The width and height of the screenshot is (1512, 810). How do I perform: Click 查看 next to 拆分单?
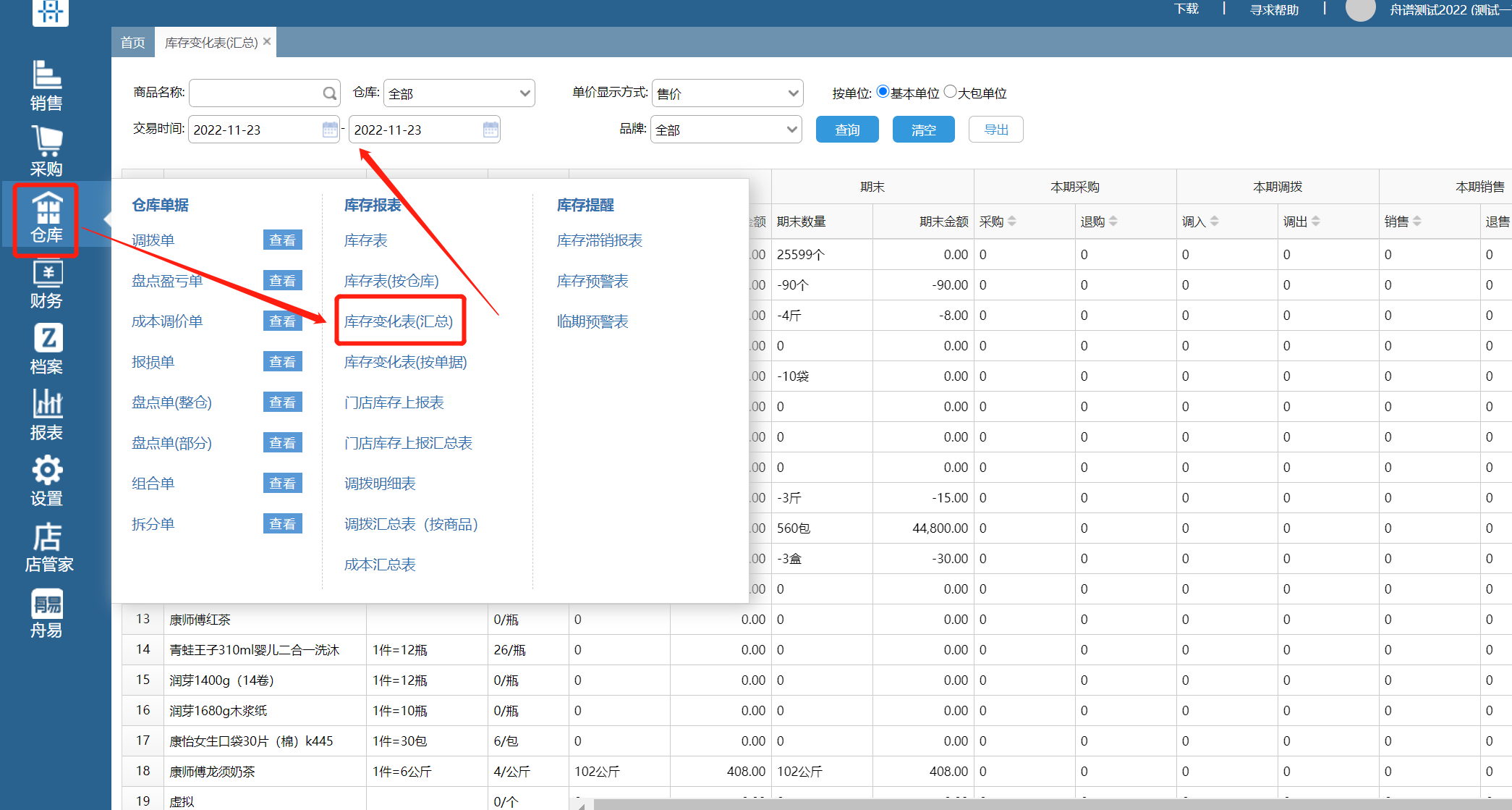[283, 524]
